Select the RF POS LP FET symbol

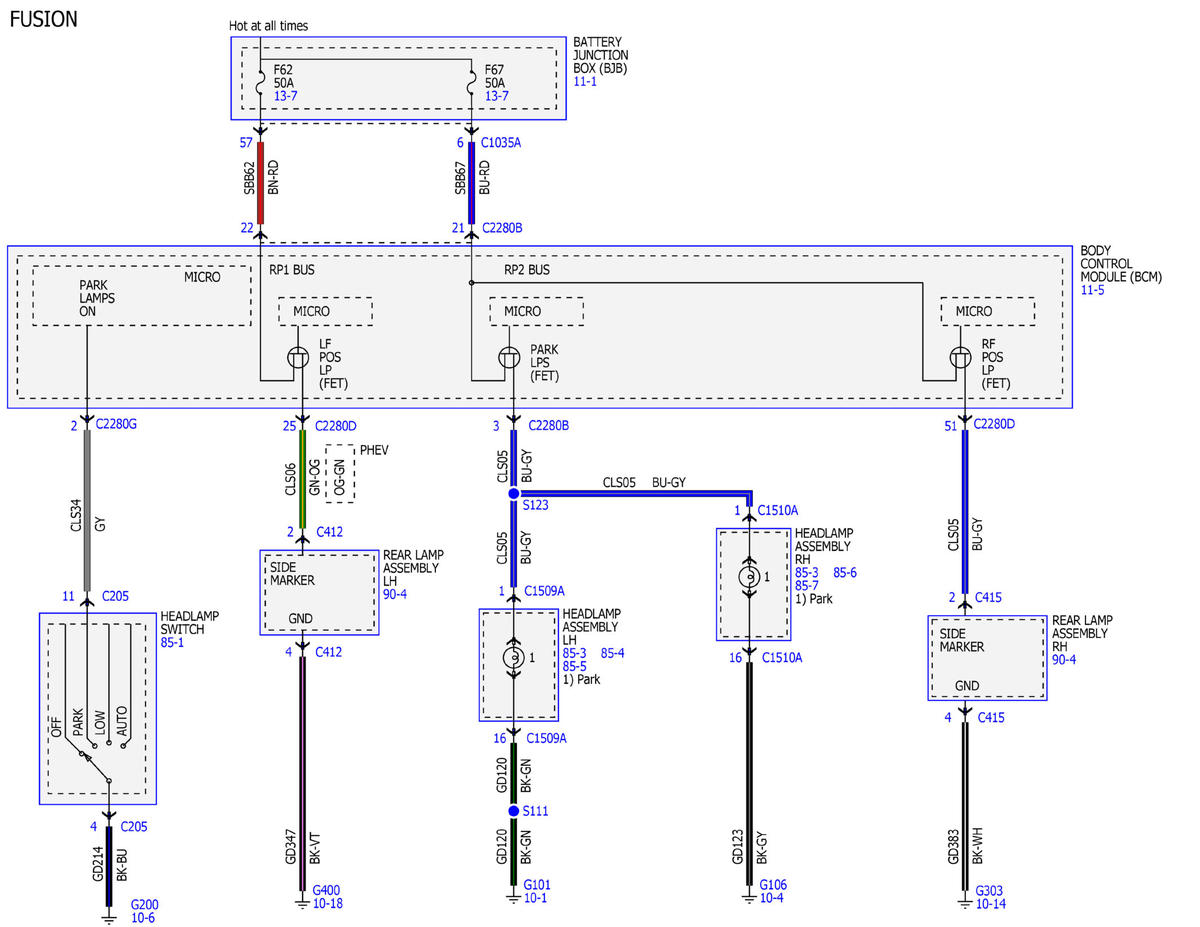click(961, 357)
